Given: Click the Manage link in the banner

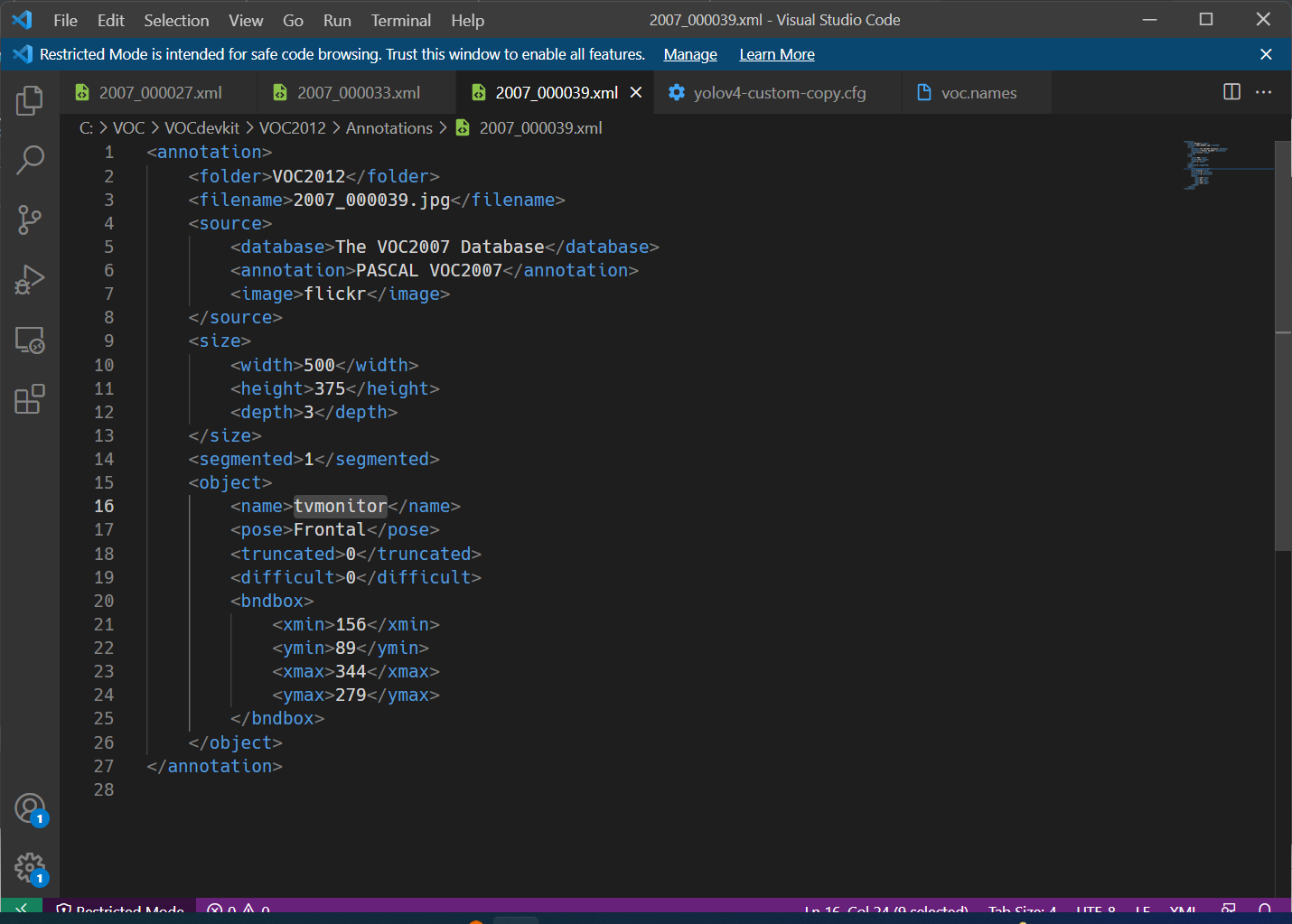Looking at the screenshot, I should [x=690, y=54].
